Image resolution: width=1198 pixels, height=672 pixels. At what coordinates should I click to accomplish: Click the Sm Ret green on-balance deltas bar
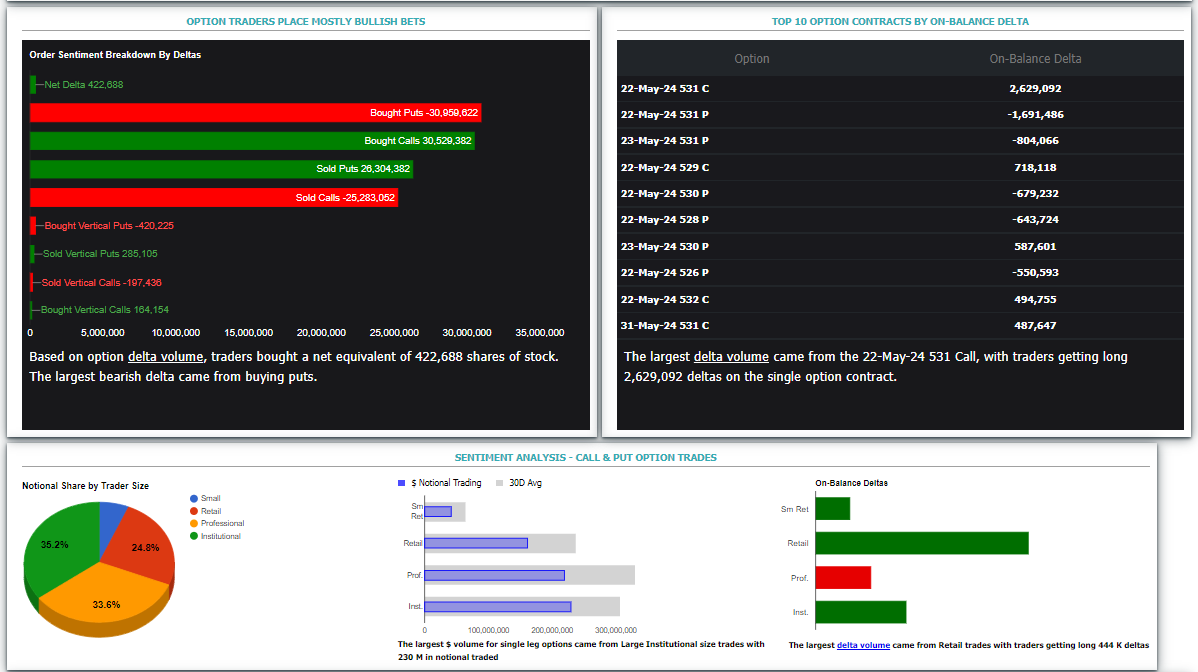(x=833, y=509)
